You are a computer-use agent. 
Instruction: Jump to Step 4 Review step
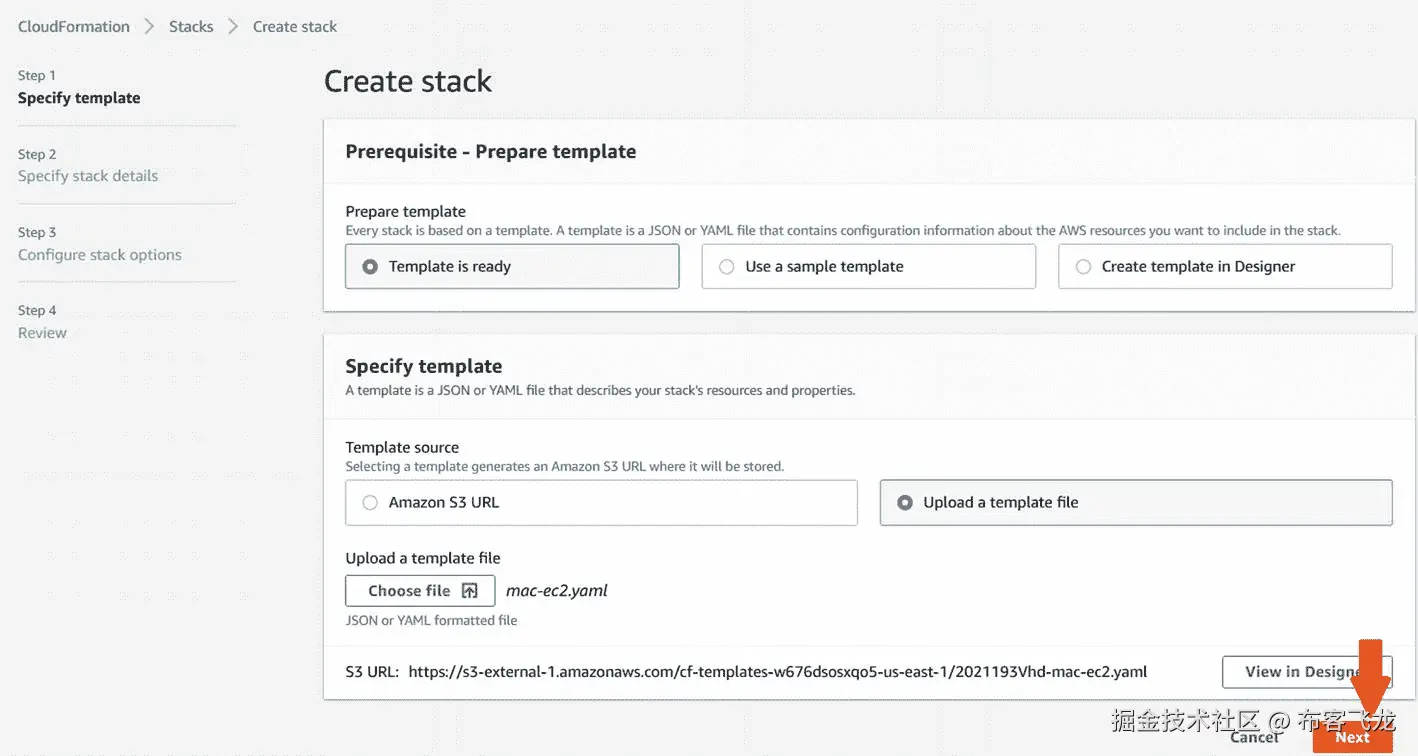(x=42, y=333)
